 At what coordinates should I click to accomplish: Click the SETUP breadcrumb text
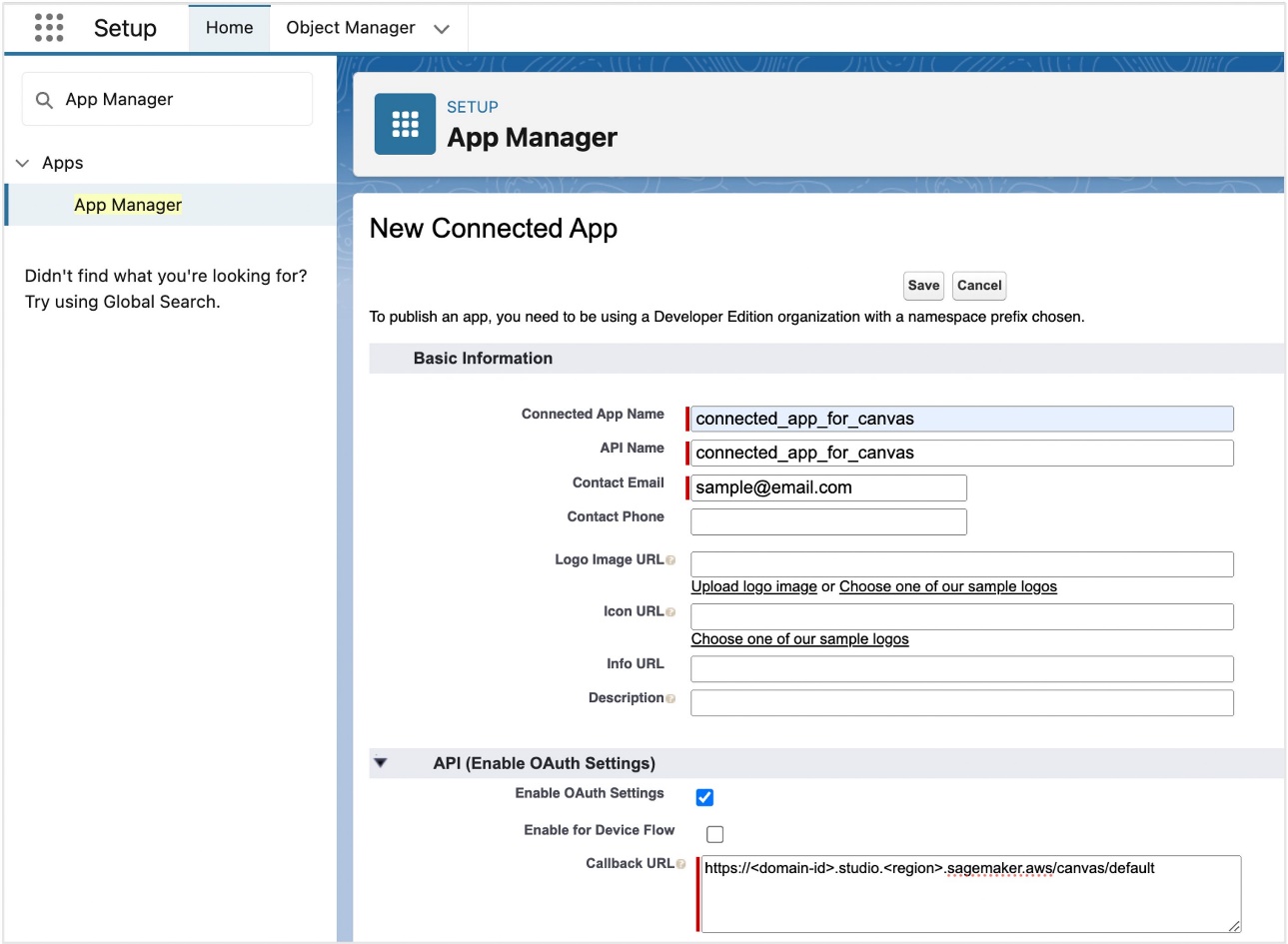473,107
